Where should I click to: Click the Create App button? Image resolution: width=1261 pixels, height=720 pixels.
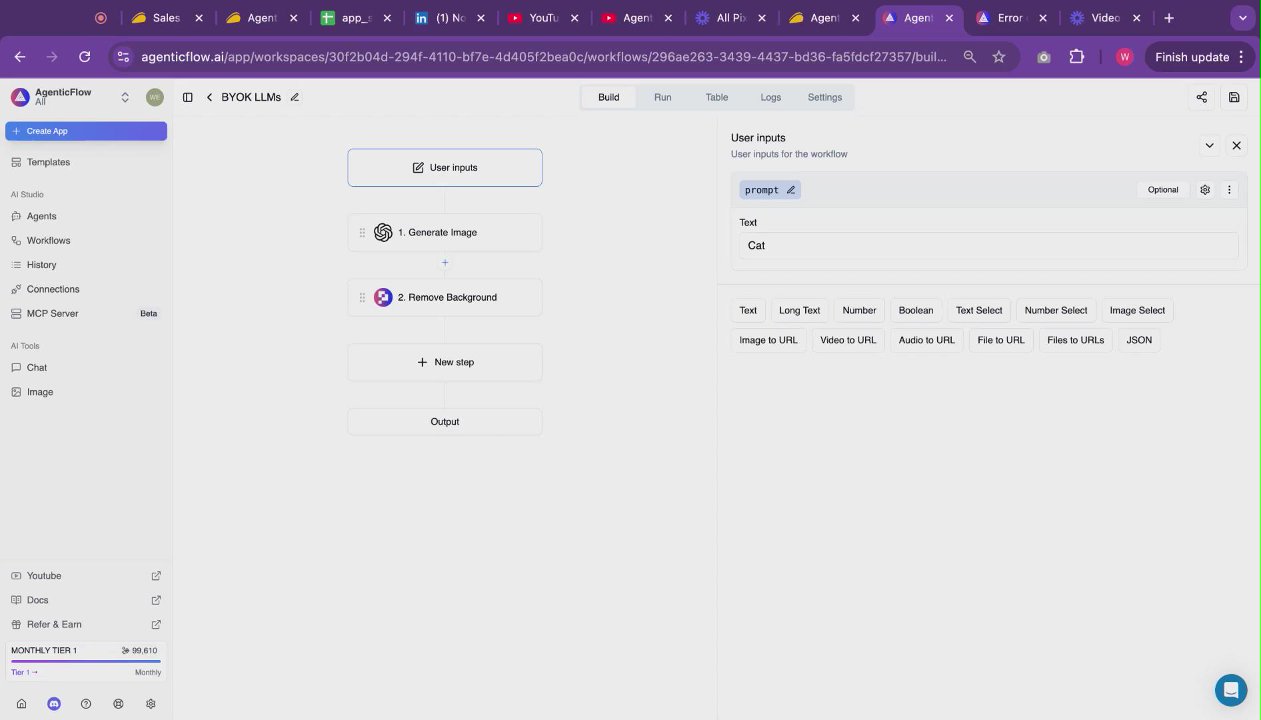pos(86,131)
